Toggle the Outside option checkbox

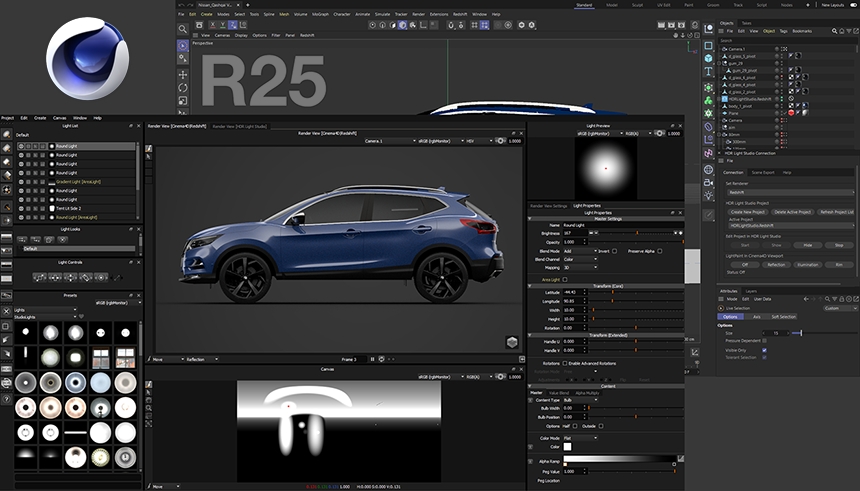601,426
